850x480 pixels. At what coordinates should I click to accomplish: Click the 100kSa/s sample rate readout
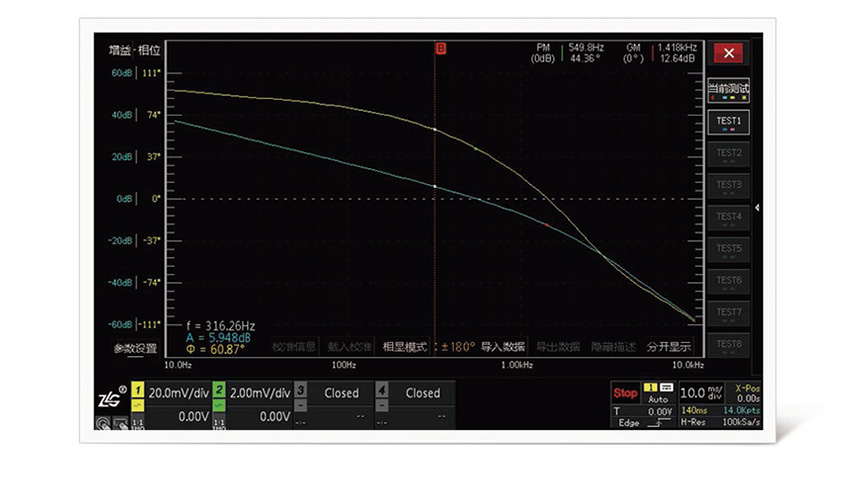[741, 422]
